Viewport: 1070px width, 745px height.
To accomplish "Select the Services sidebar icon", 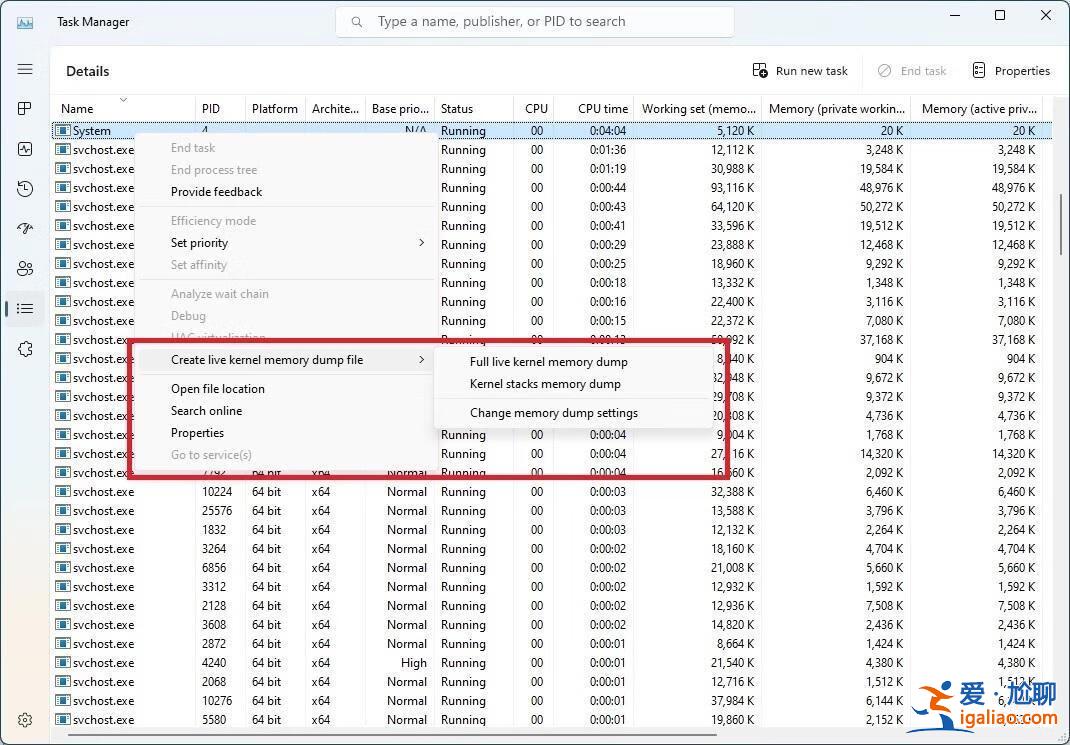I will coord(24,348).
